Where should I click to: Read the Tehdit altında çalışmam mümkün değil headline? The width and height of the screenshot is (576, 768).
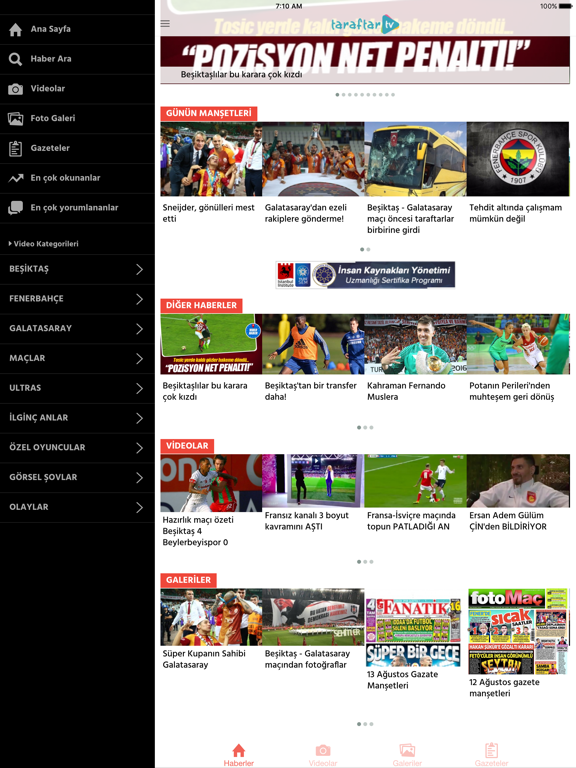click(x=515, y=213)
